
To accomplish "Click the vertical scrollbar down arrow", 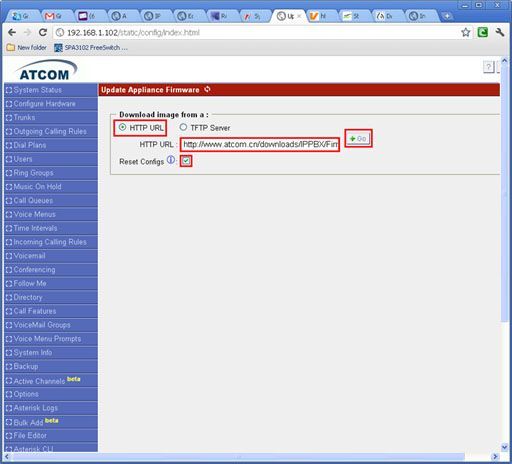I will (504, 447).
